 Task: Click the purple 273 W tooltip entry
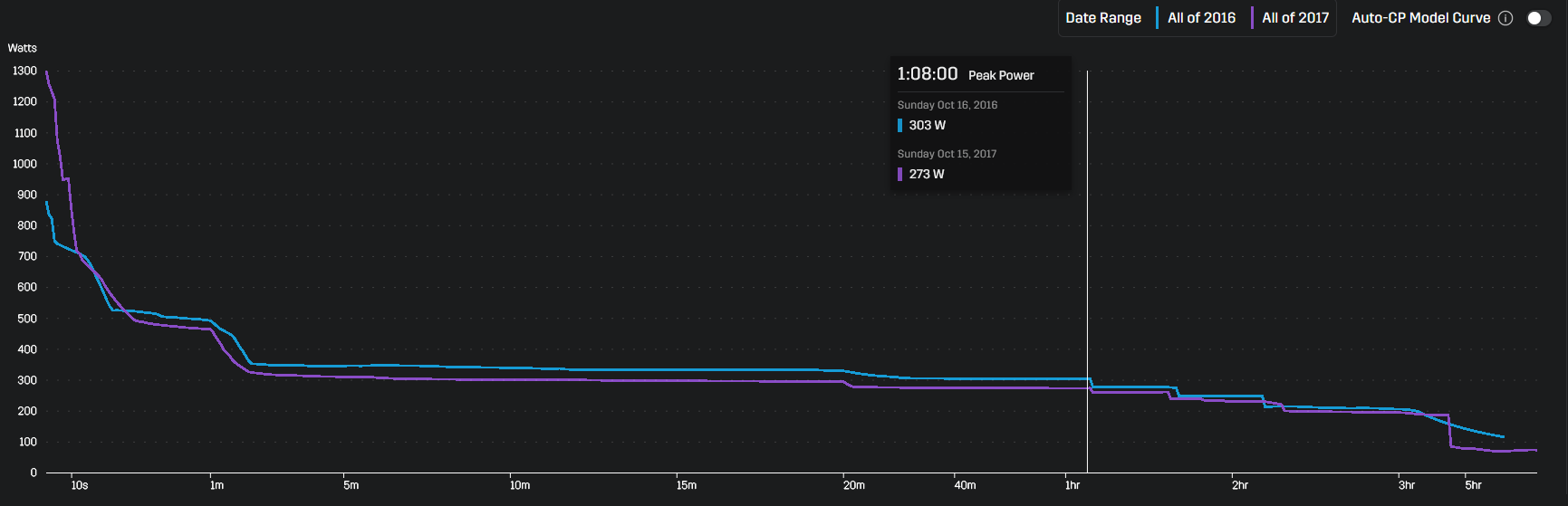926,175
